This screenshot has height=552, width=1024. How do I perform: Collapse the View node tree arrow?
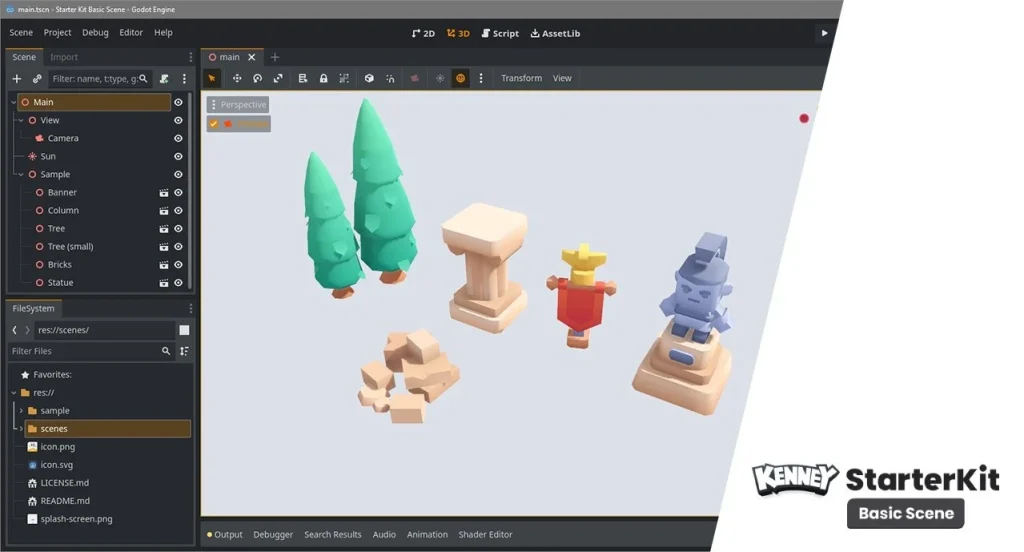21,121
